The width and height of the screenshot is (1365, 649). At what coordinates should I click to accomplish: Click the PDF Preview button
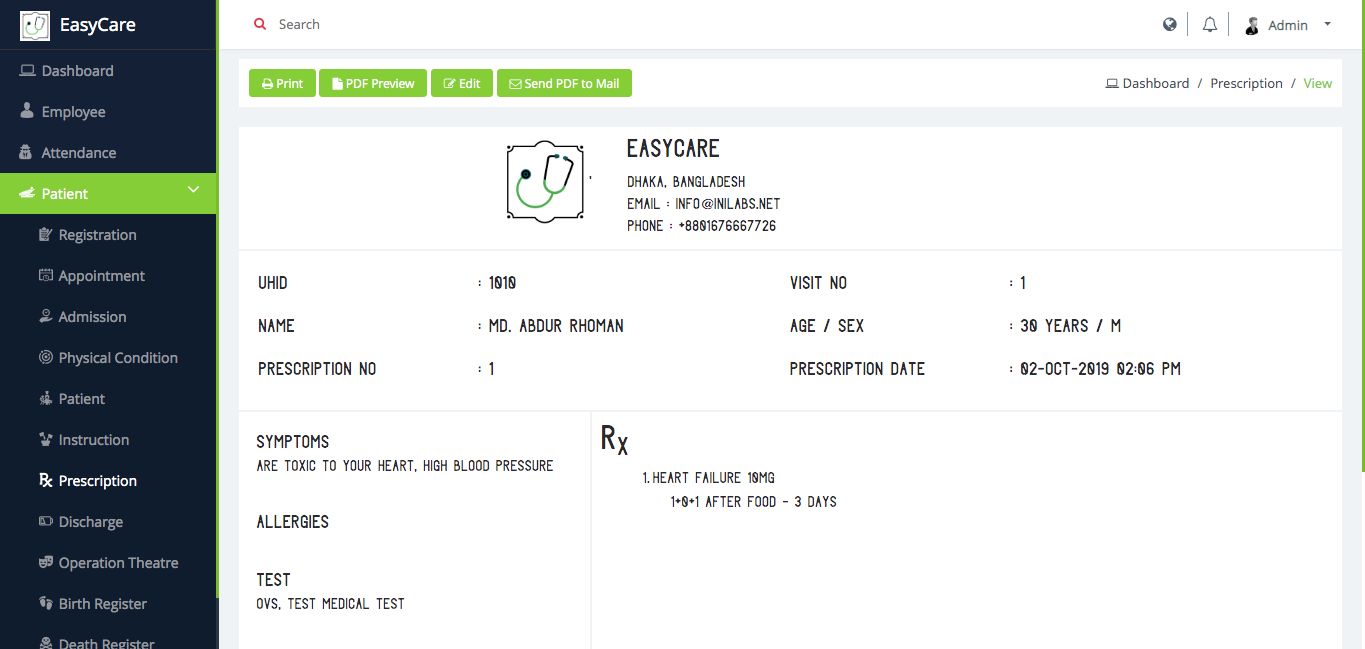(373, 83)
